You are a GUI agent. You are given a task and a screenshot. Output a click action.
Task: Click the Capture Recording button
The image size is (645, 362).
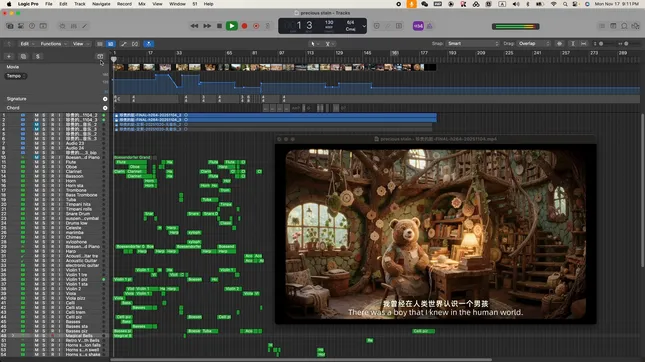[x=256, y=26]
